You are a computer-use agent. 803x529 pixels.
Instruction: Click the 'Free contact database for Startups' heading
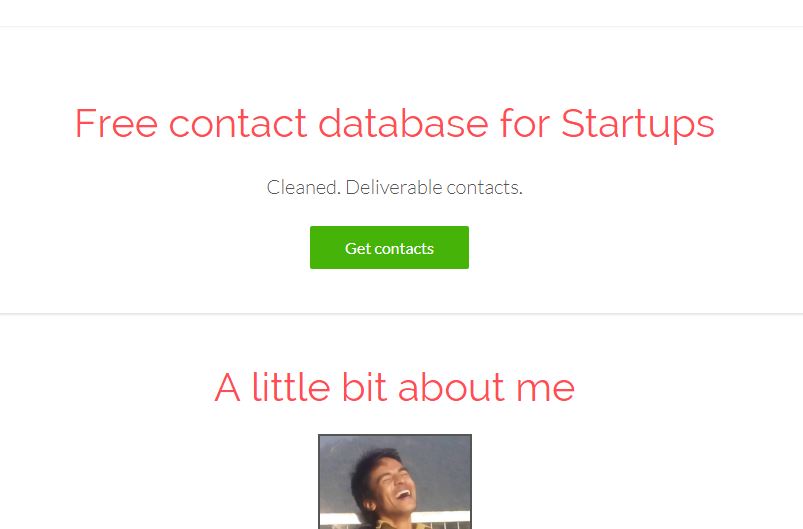pyautogui.click(x=394, y=124)
